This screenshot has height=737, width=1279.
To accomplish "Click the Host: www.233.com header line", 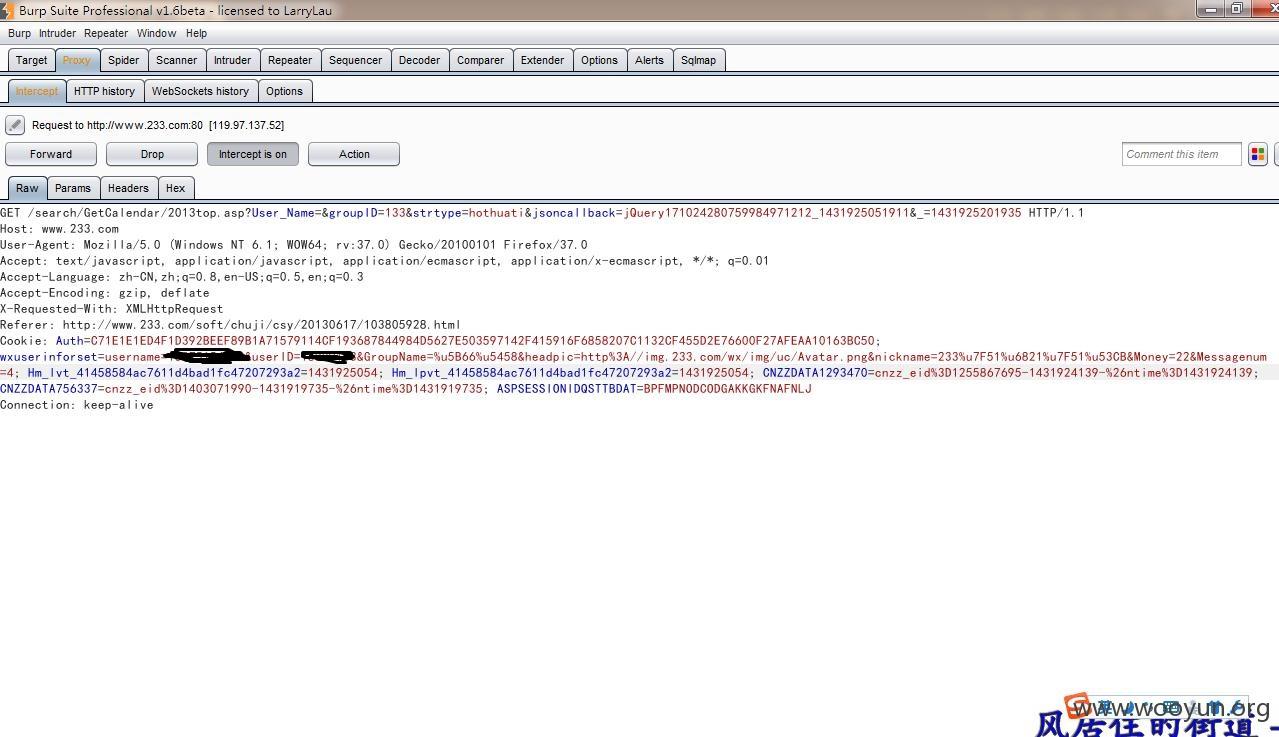I will coord(60,229).
